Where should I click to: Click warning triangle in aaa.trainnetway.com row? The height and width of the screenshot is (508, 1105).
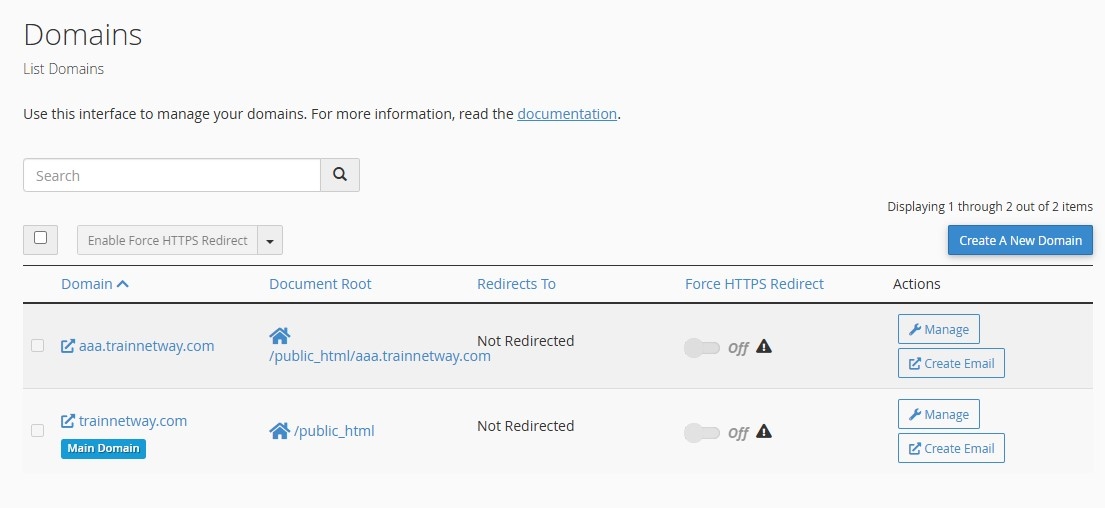(764, 347)
